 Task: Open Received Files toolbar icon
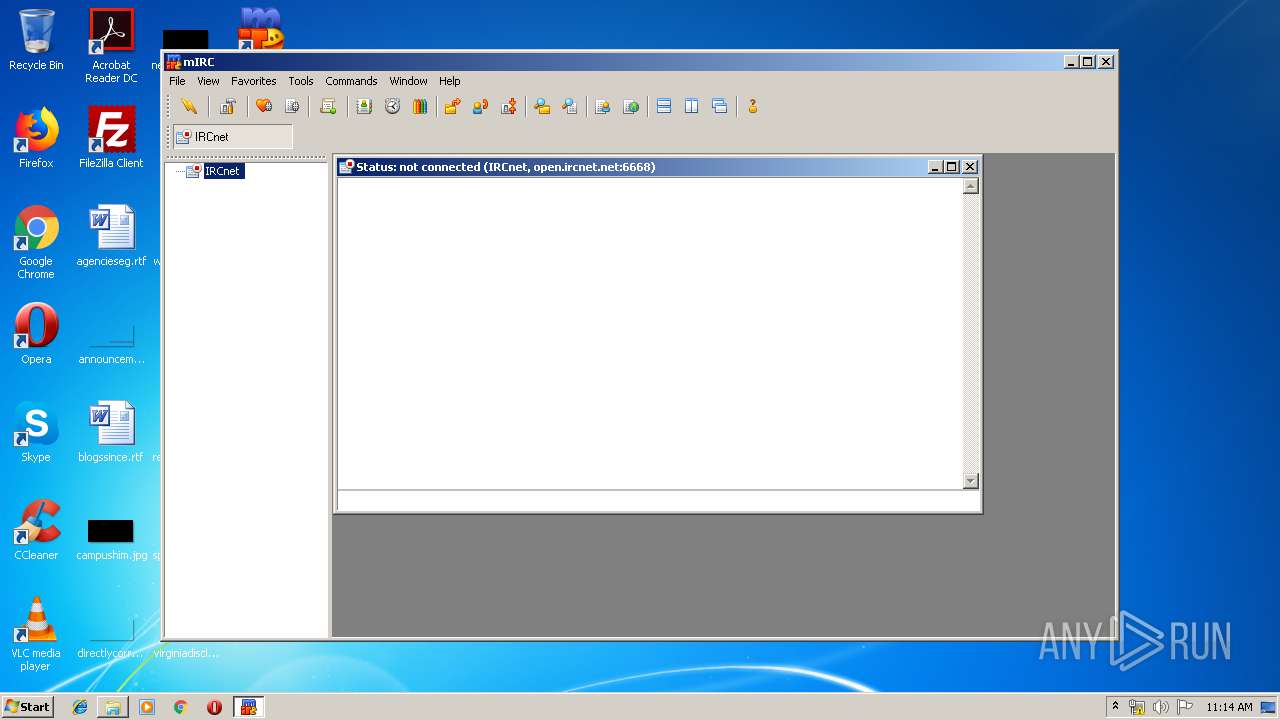tap(542, 107)
